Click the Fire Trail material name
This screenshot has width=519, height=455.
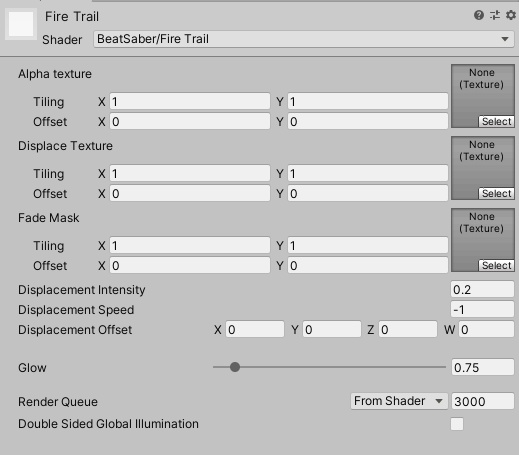pos(72,16)
